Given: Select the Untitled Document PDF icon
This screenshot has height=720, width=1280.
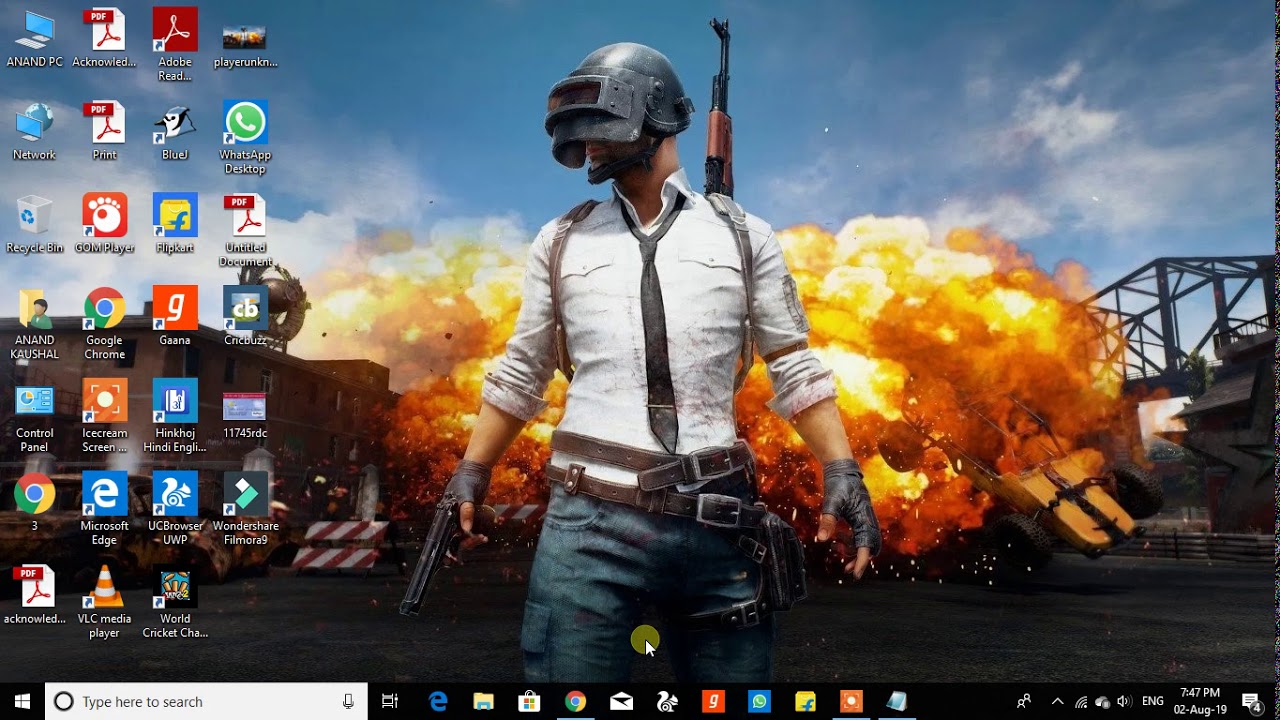Looking at the screenshot, I should (x=245, y=231).
